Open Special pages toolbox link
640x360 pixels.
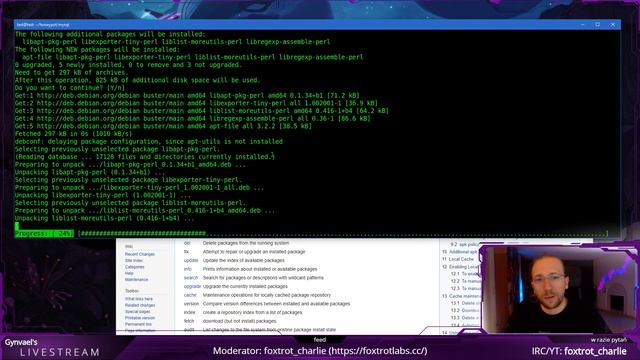[138, 311]
